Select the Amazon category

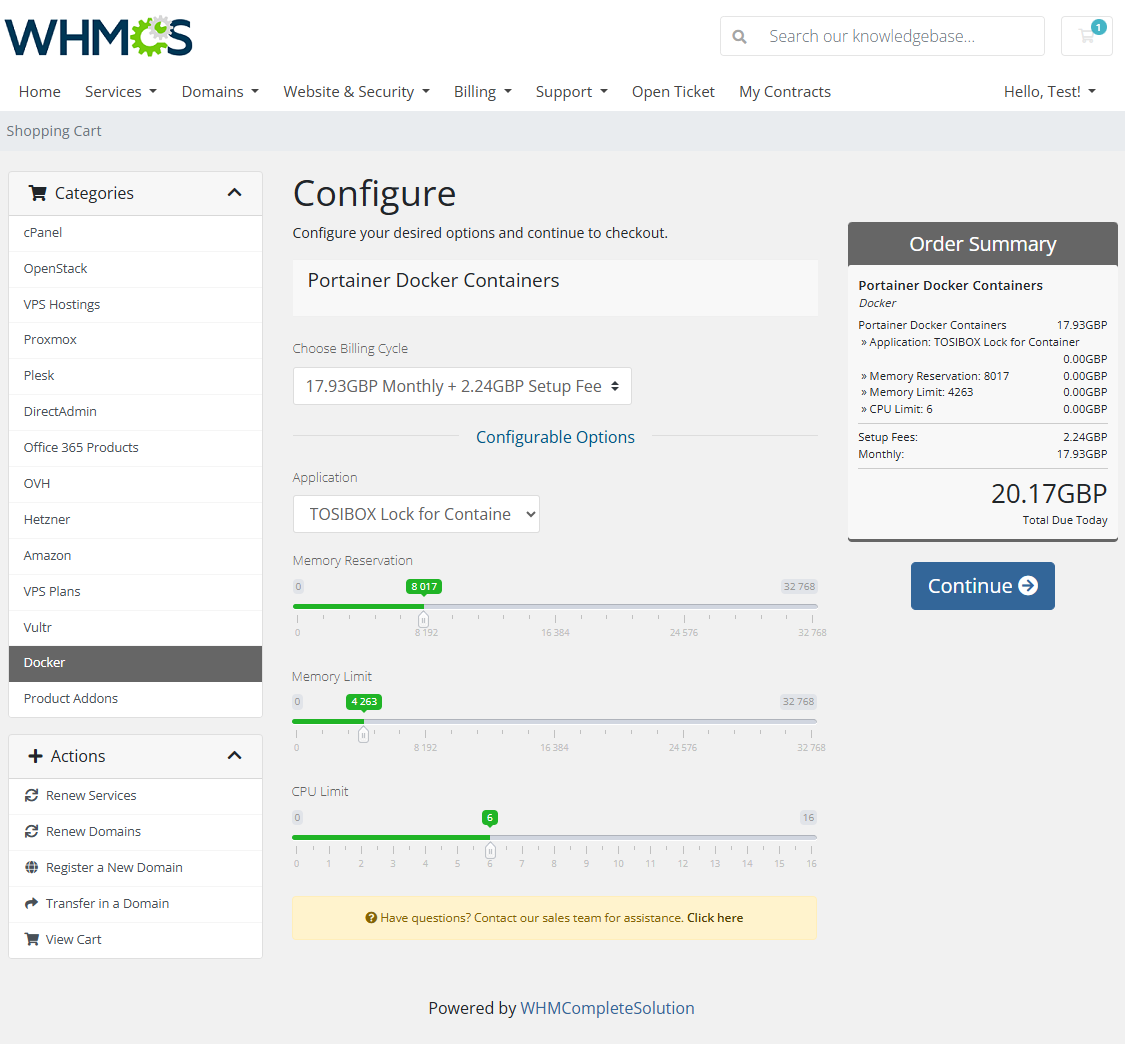(x=136, y=555)
